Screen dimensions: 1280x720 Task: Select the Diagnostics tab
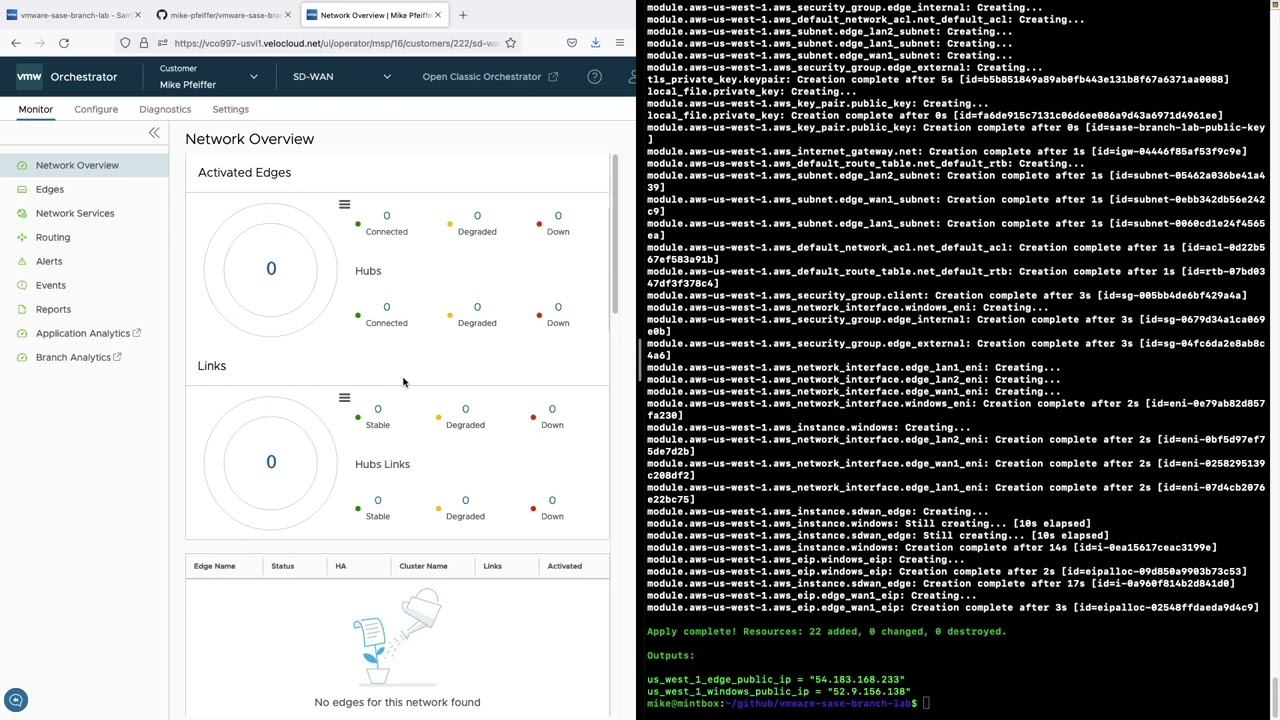[x=165, y=109]
